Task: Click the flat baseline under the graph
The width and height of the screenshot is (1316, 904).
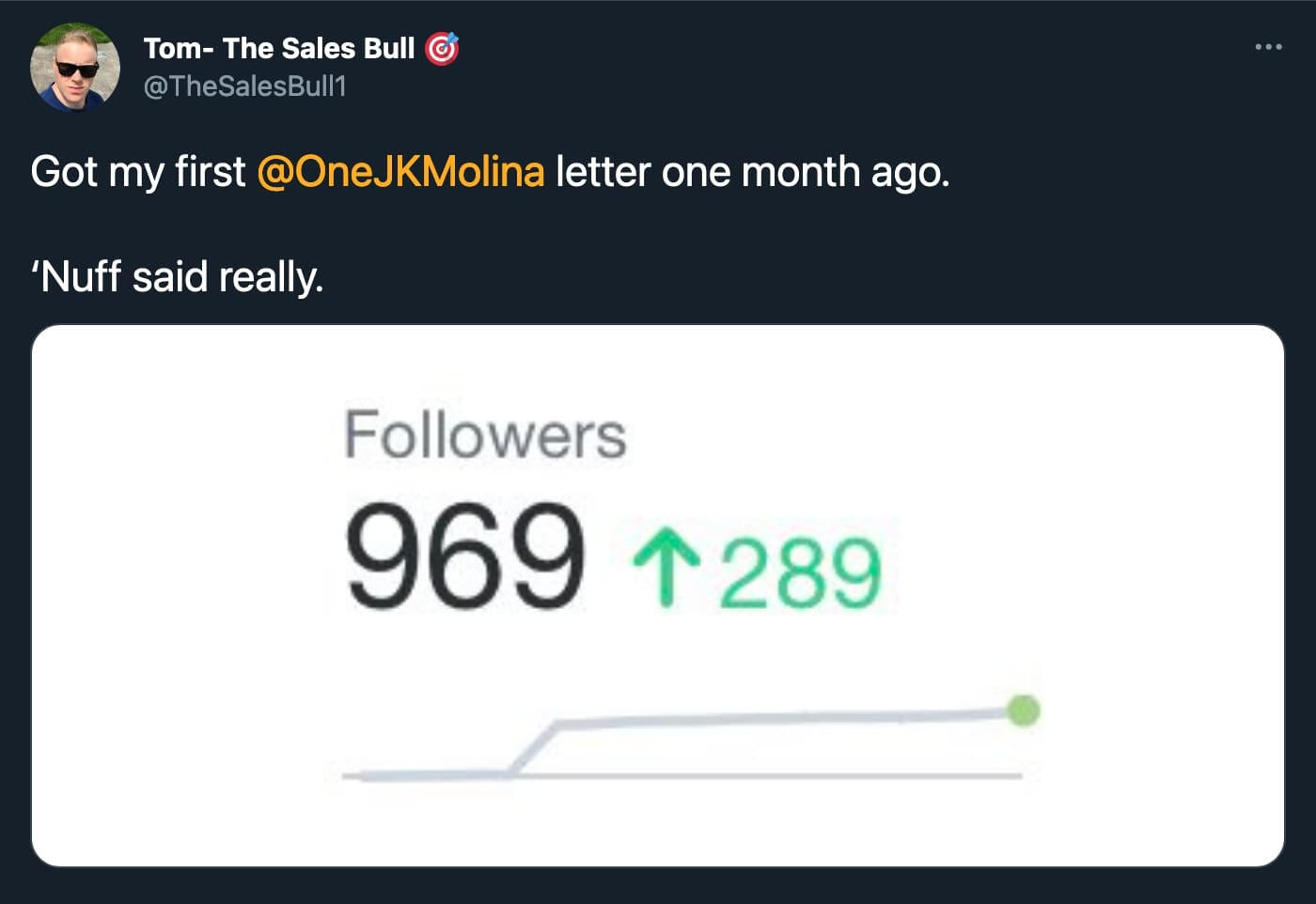Action: pos(752,776)
